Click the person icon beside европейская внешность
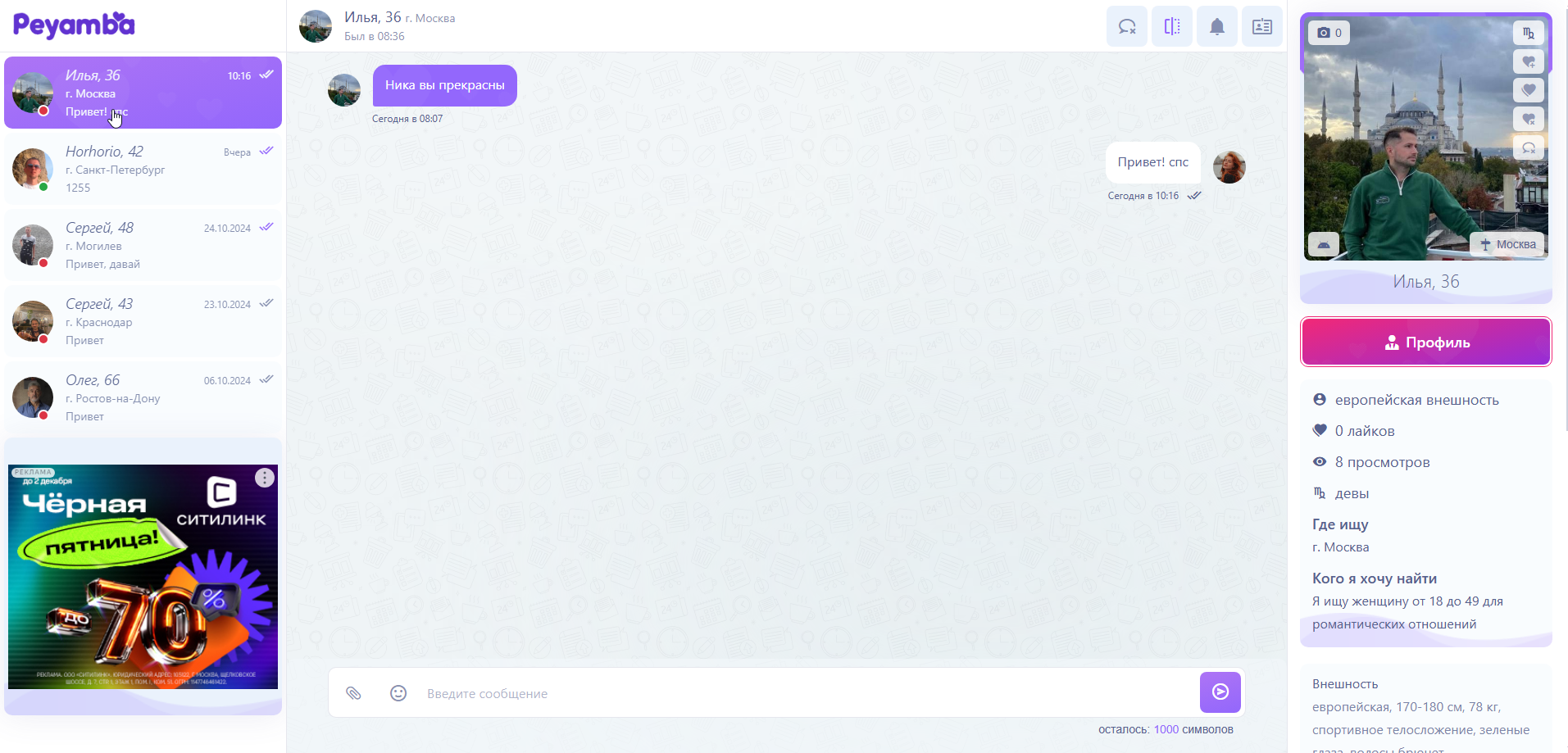1568x753 pixels. tap(1320, 400)
